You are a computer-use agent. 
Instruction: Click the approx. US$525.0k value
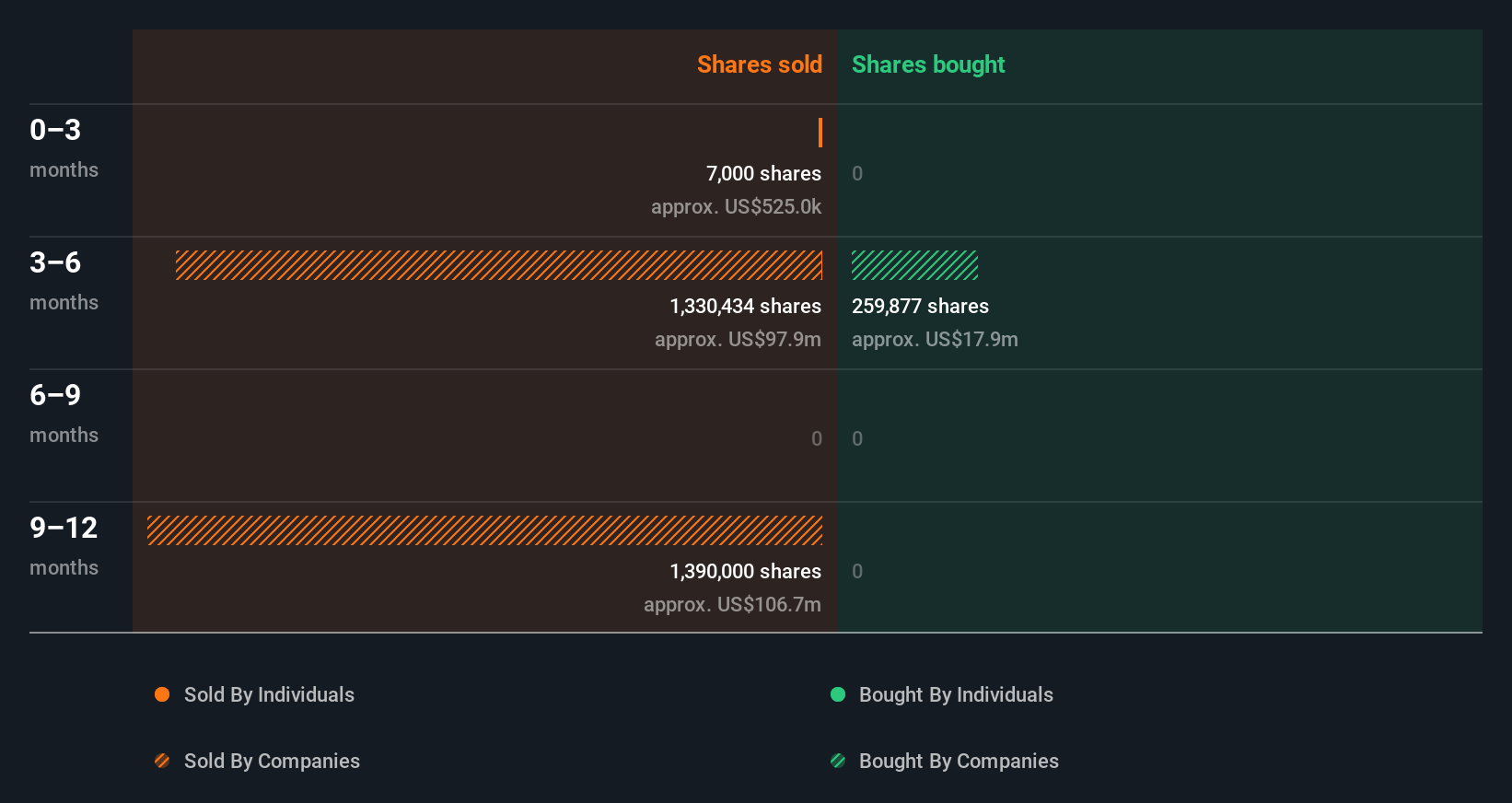(x=736, y=206)
